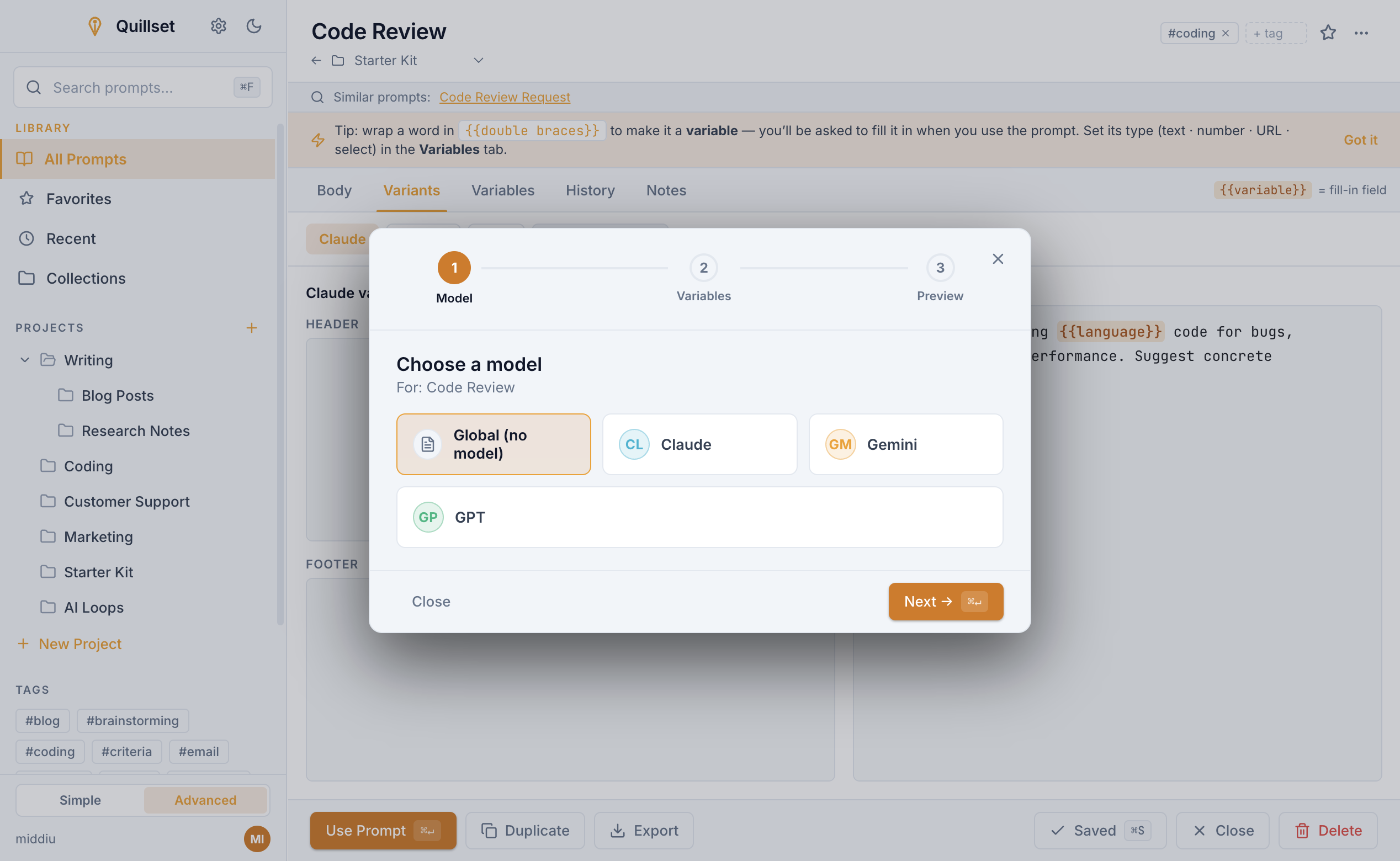Click Close button in bottom bar
1400x861 pixels.
click(x=1222, y=831)
